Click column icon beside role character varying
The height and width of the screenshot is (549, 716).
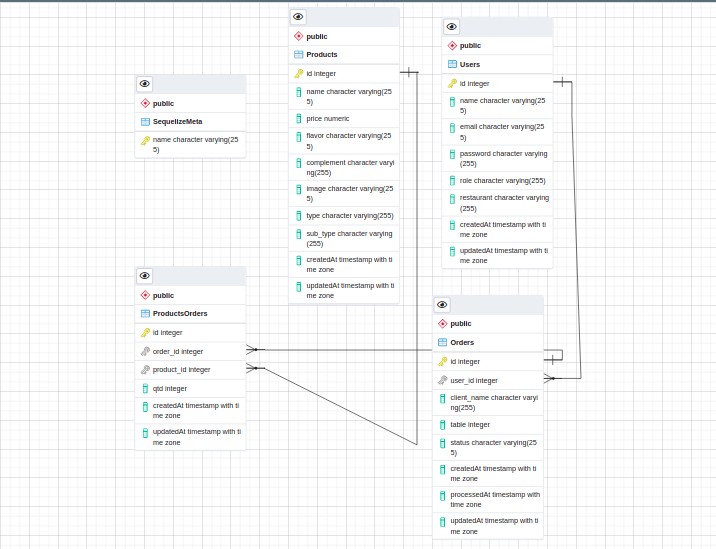[x=452, y=180]
